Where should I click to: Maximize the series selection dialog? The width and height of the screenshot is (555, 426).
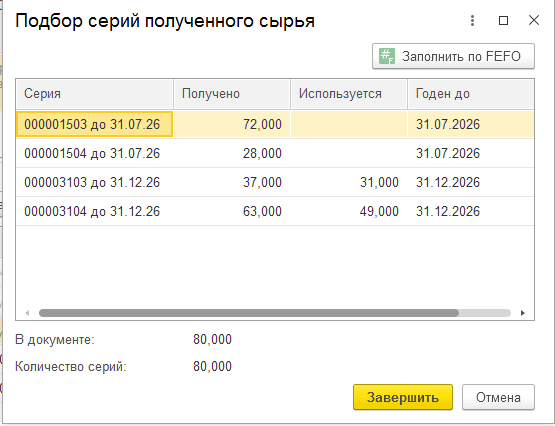pos(503,21)
